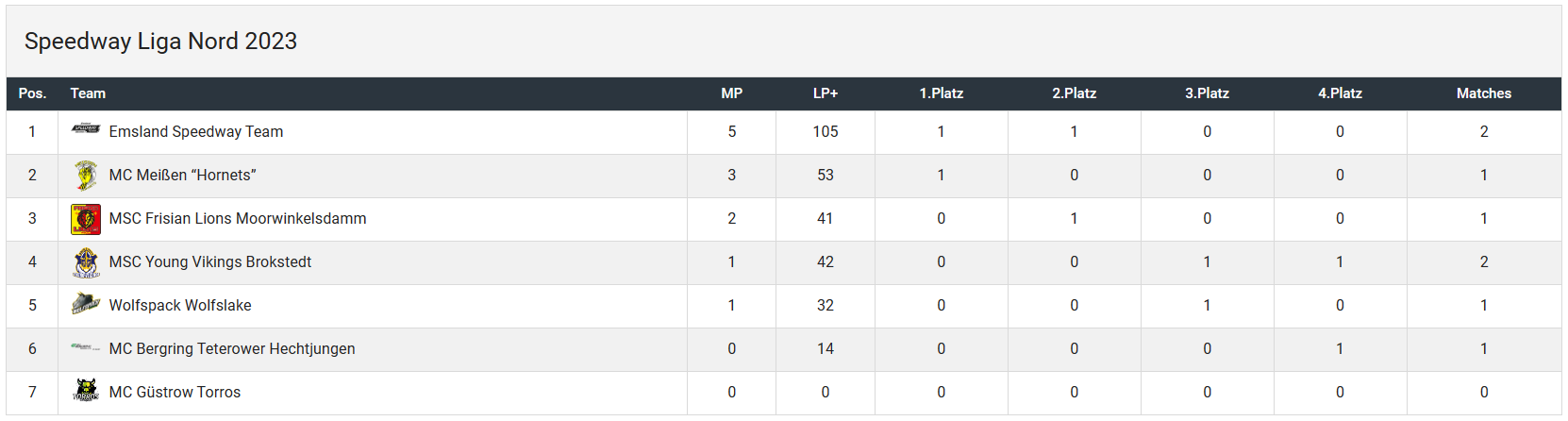Click the MC Güstrow Torros team name
The height and width of the screenshot is (421, 1568).
tap(175, 393)
